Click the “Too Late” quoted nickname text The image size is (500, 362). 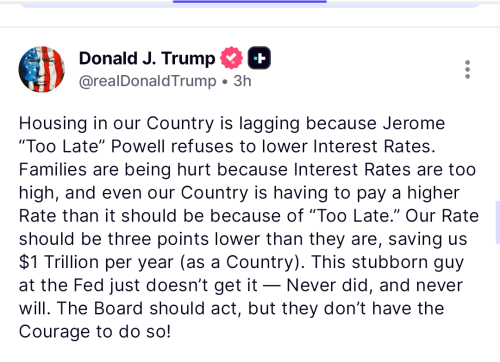pyautogui.click(x=62, y=147)
